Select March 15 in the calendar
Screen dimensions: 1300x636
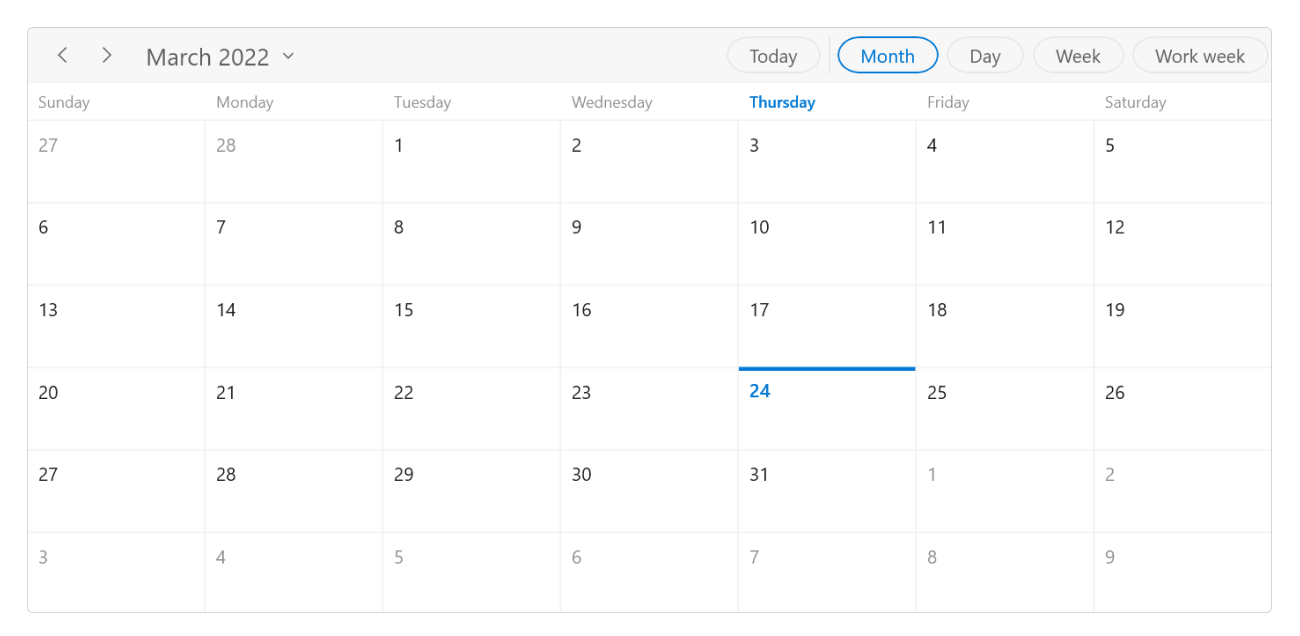tap(470, 326)
